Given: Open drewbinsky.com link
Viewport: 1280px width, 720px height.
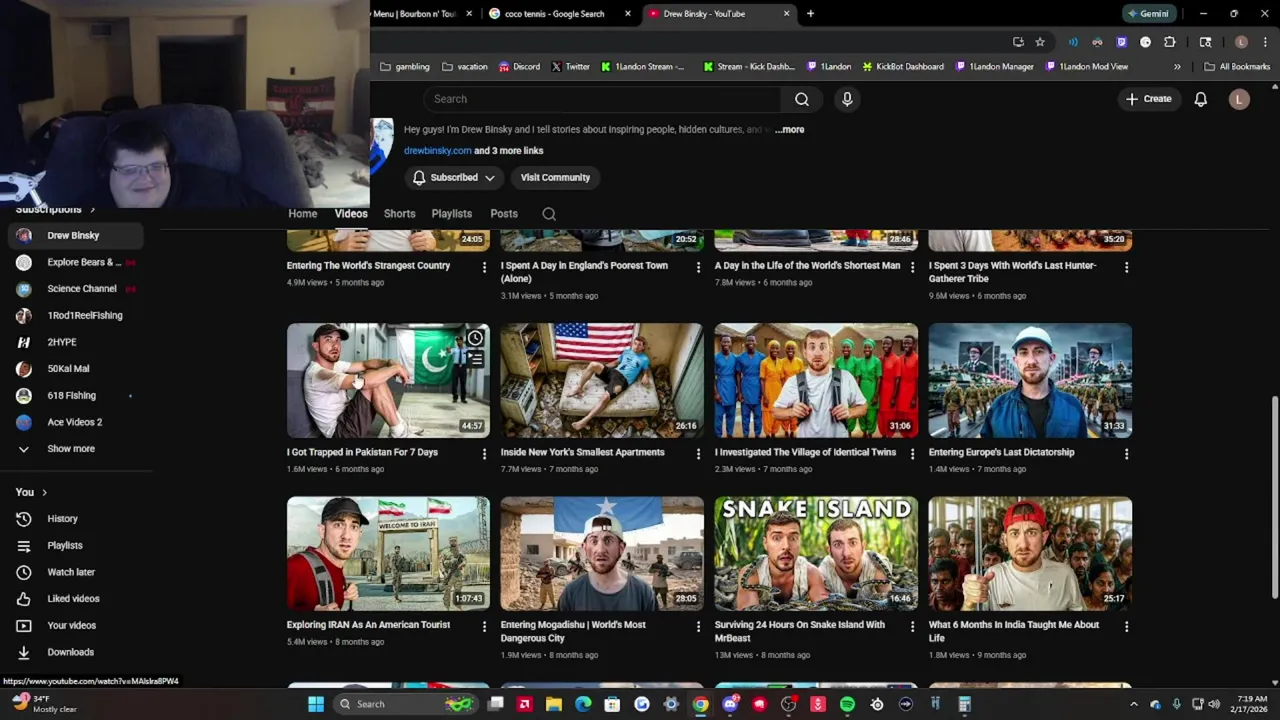Looking at the screenshot, I should 437,151.
